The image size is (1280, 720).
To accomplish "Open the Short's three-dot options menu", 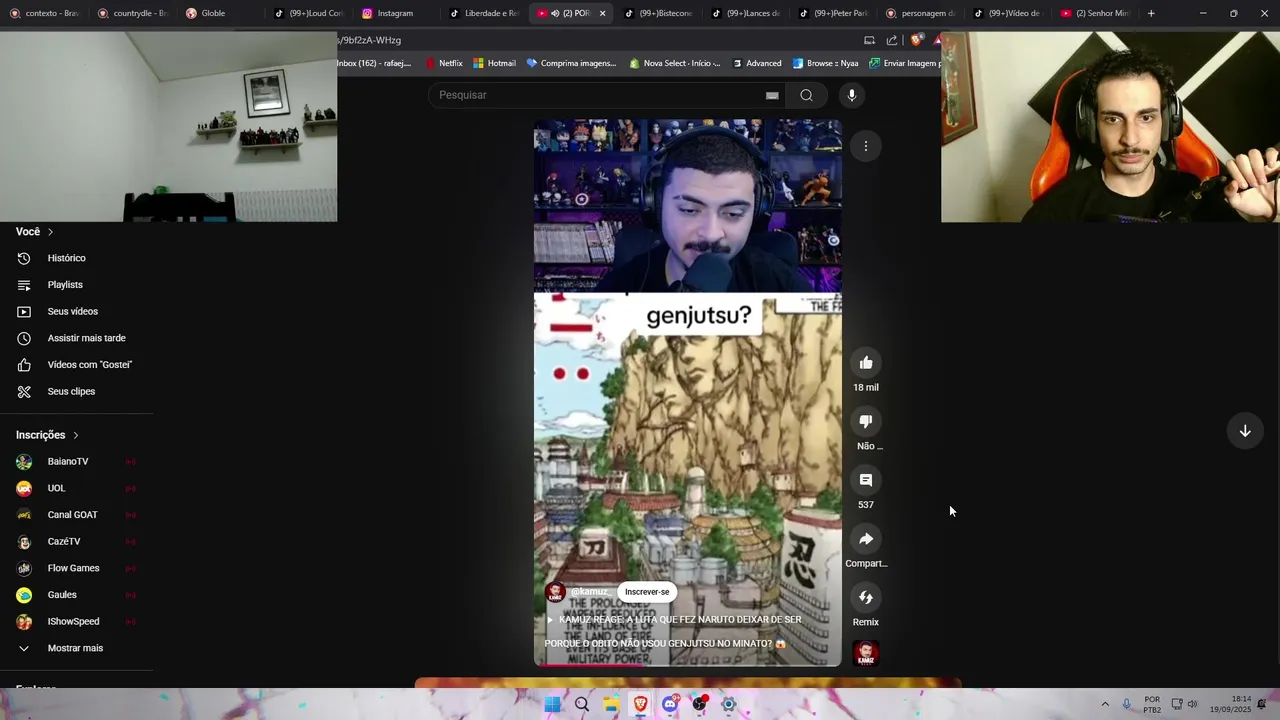I will [866, 146].
